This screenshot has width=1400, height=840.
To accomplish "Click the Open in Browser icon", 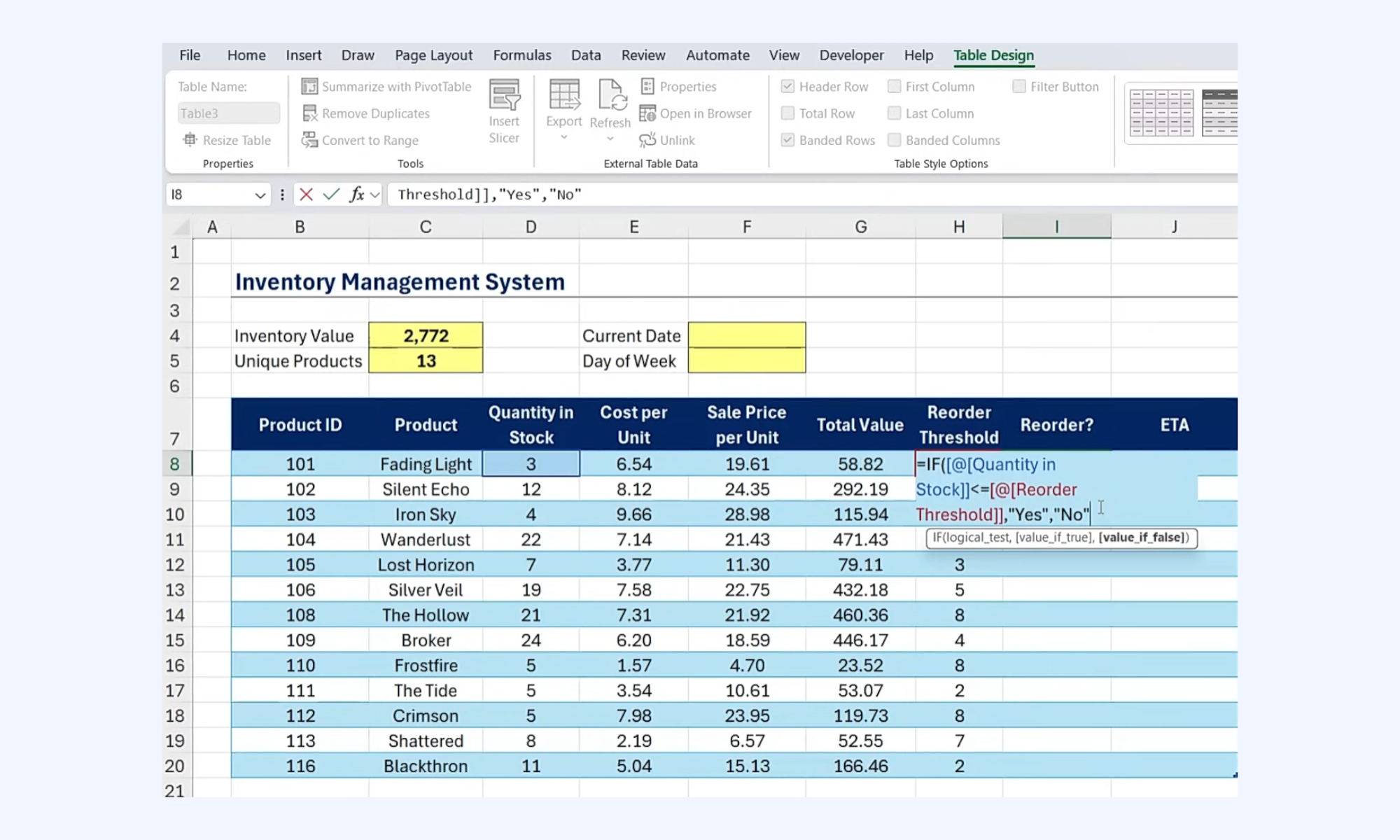I will pos(647,113).
